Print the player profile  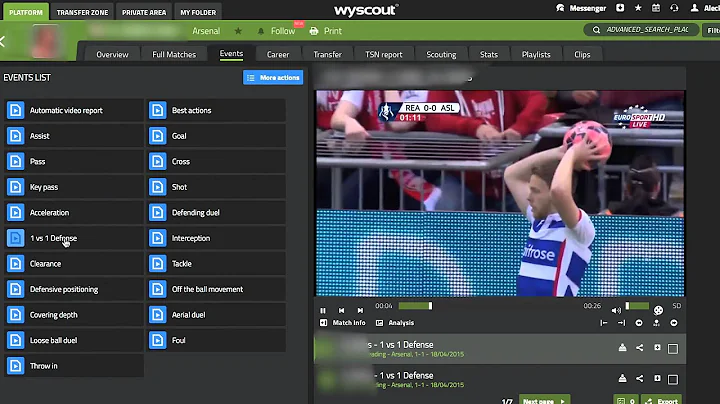326,31
